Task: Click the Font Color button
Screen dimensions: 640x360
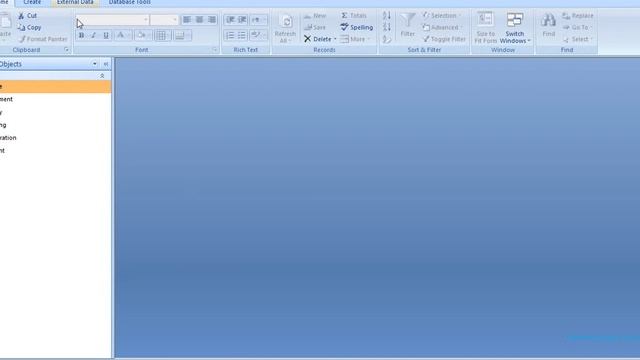Action: 120,36
